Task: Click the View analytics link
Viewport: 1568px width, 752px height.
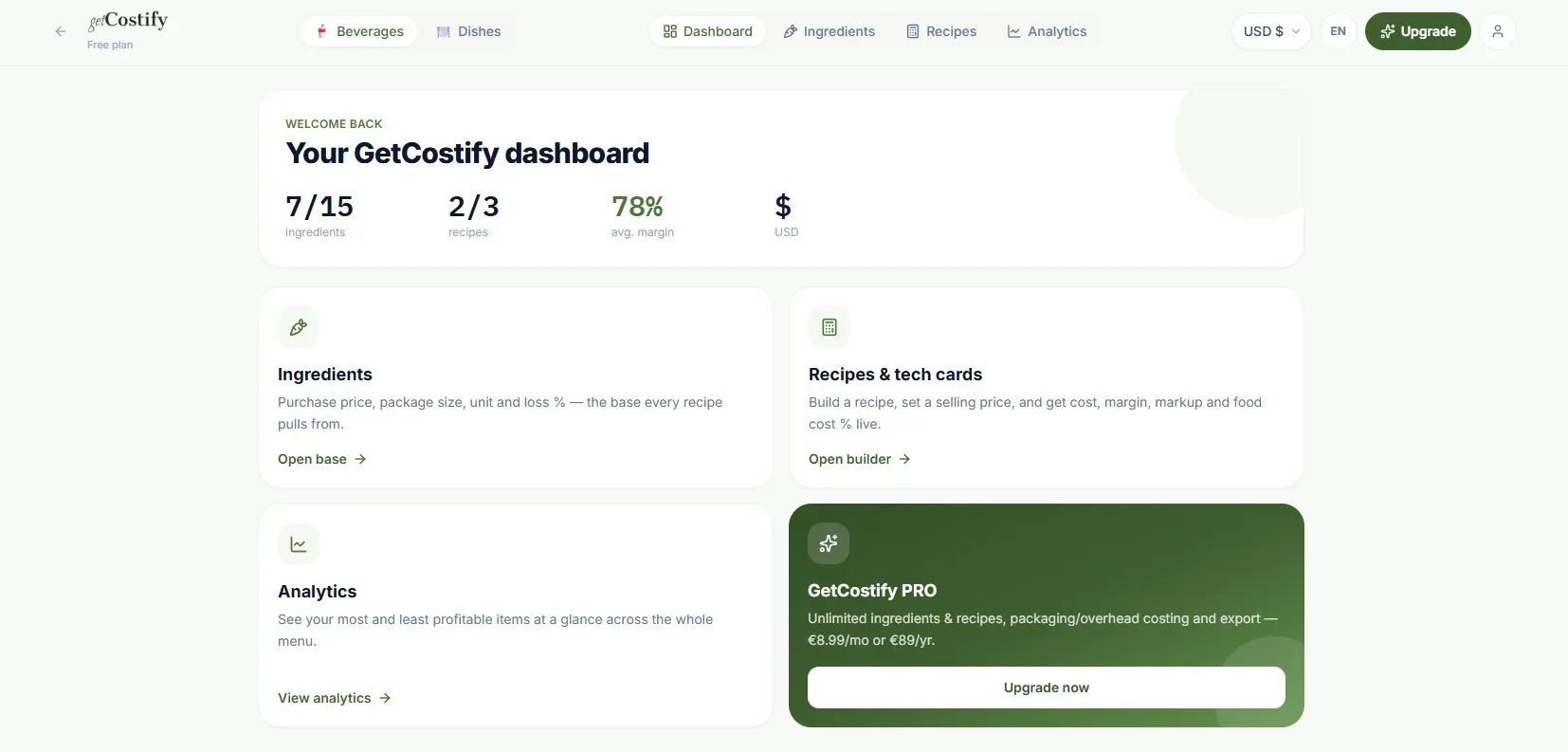Action: click(x=335, y=698)
